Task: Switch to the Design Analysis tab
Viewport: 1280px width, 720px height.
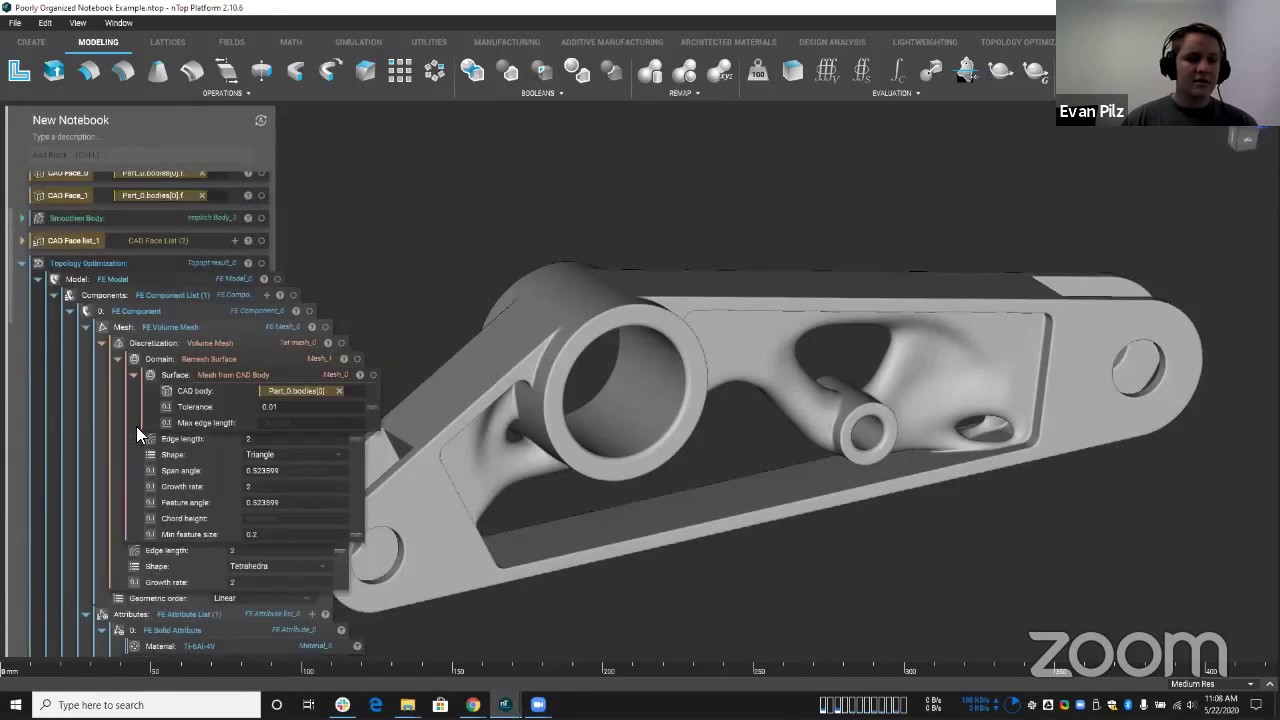Action: pos(832,42)
